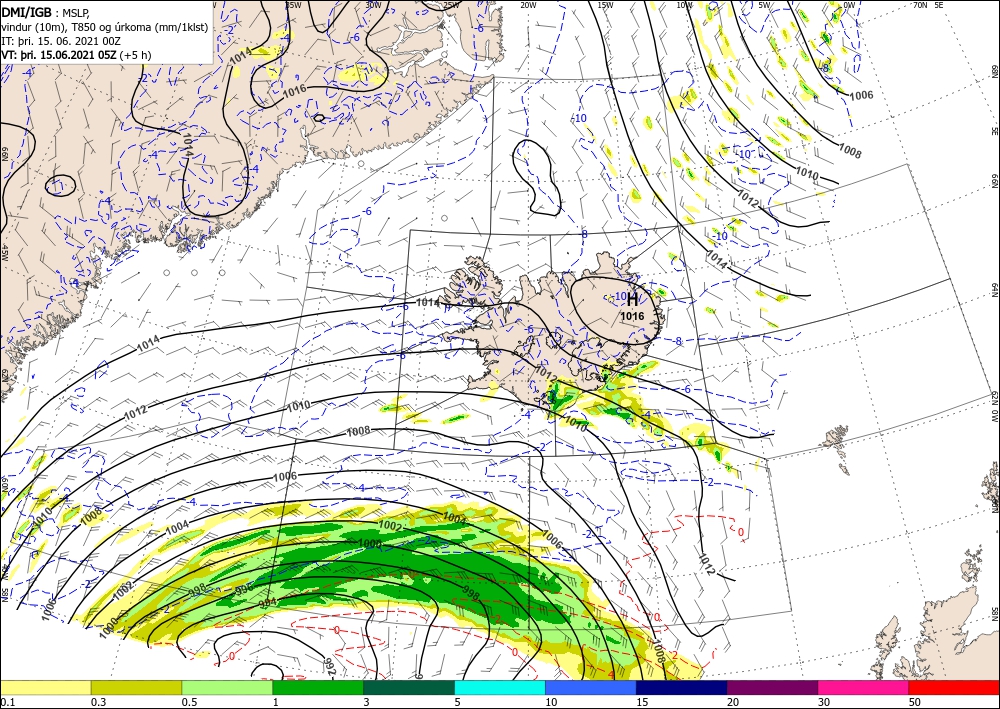Click the '30W' longitude label
Image resolution: width=1000 pixels, height=709 pixels.
coord(373,4)
